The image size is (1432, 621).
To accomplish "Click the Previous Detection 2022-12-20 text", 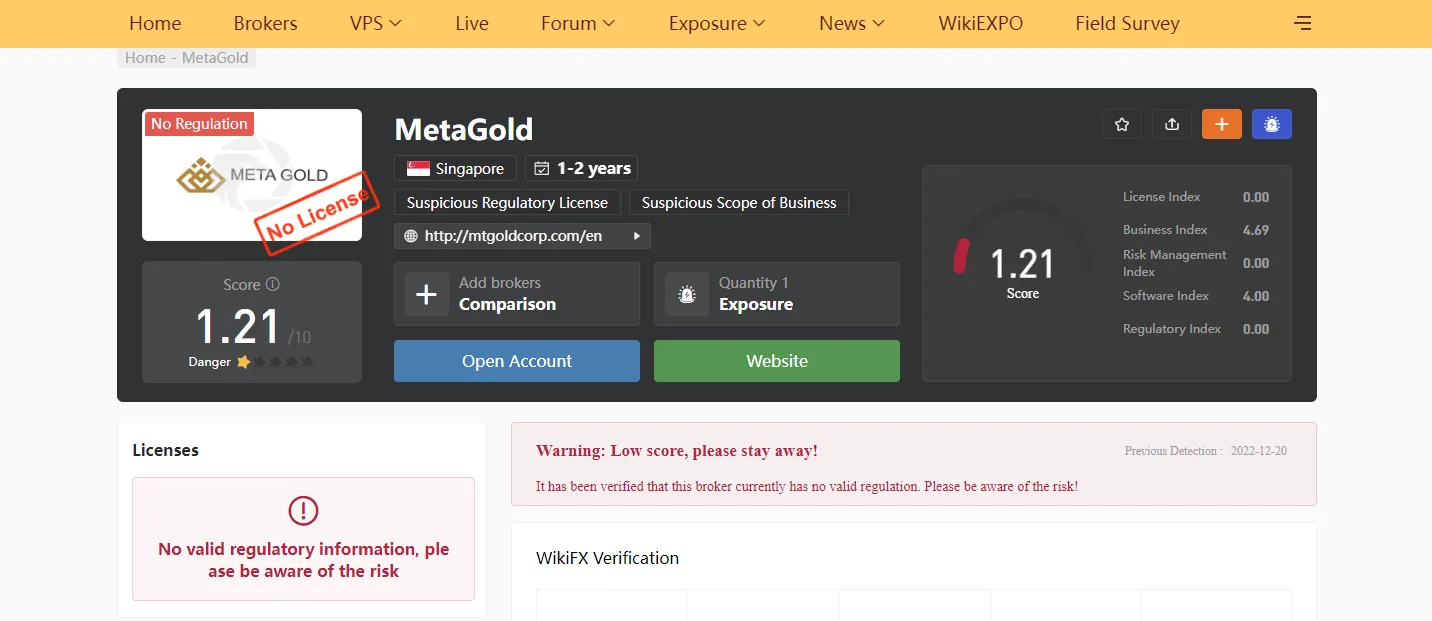I will (1206, 451).
